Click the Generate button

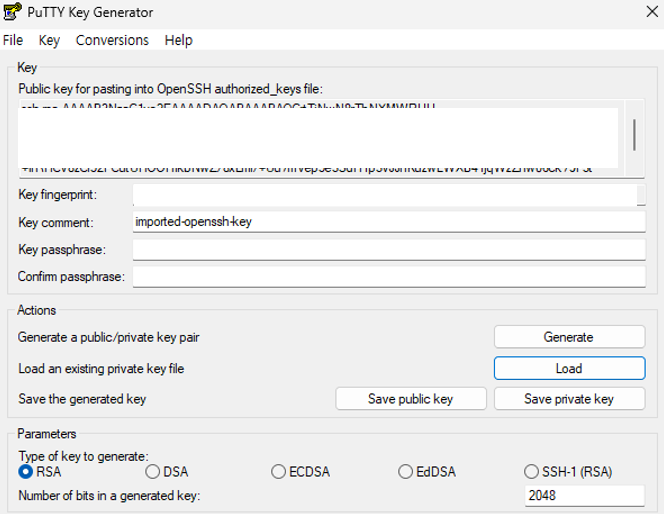click(x=570, y=337)
